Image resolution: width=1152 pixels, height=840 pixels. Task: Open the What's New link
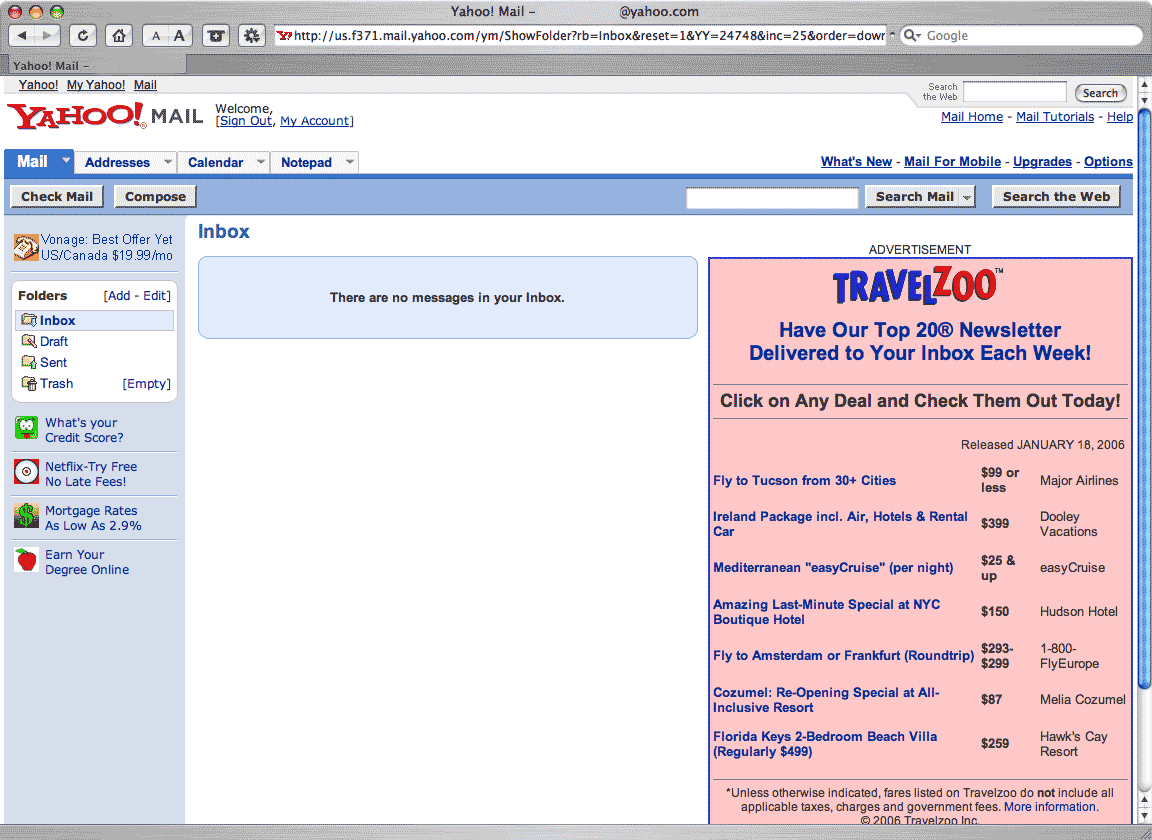tap(856, 162)
